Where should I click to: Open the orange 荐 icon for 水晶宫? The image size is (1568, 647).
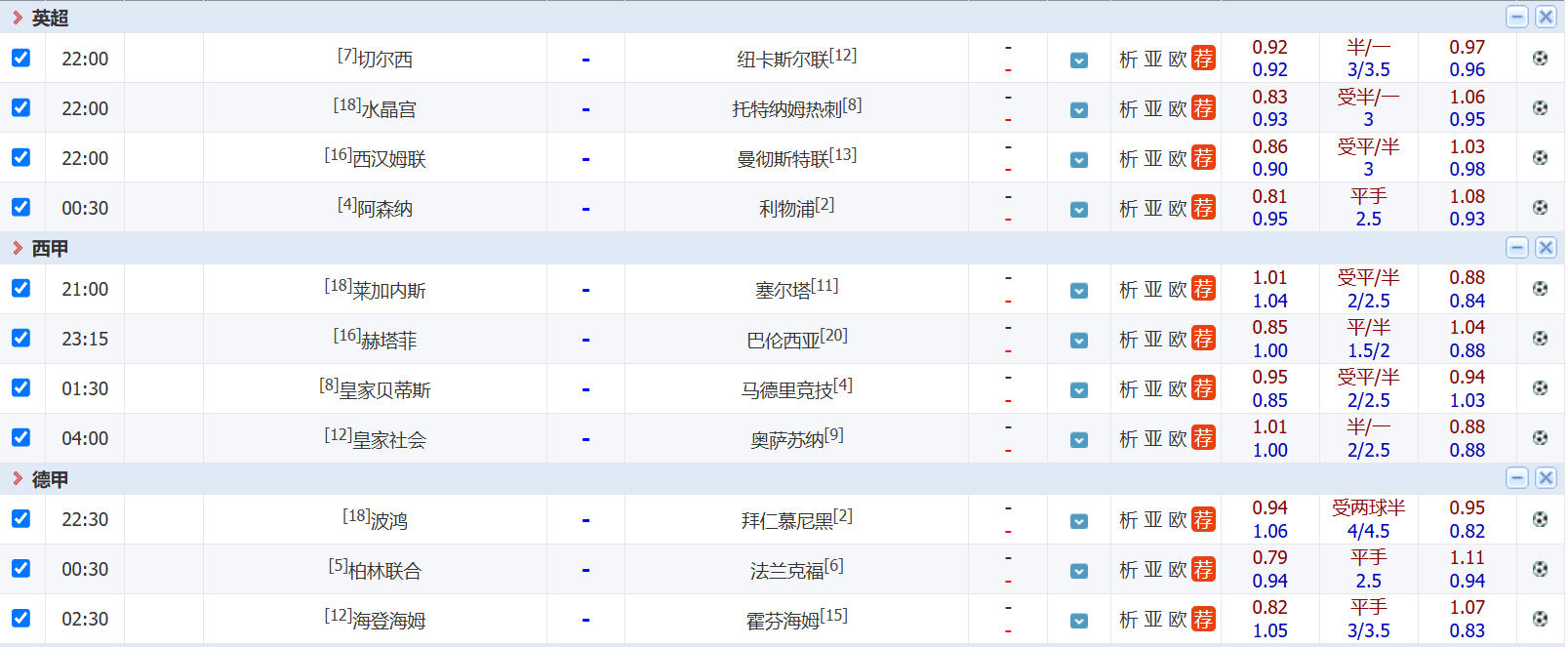click(x=1203, y=108)
